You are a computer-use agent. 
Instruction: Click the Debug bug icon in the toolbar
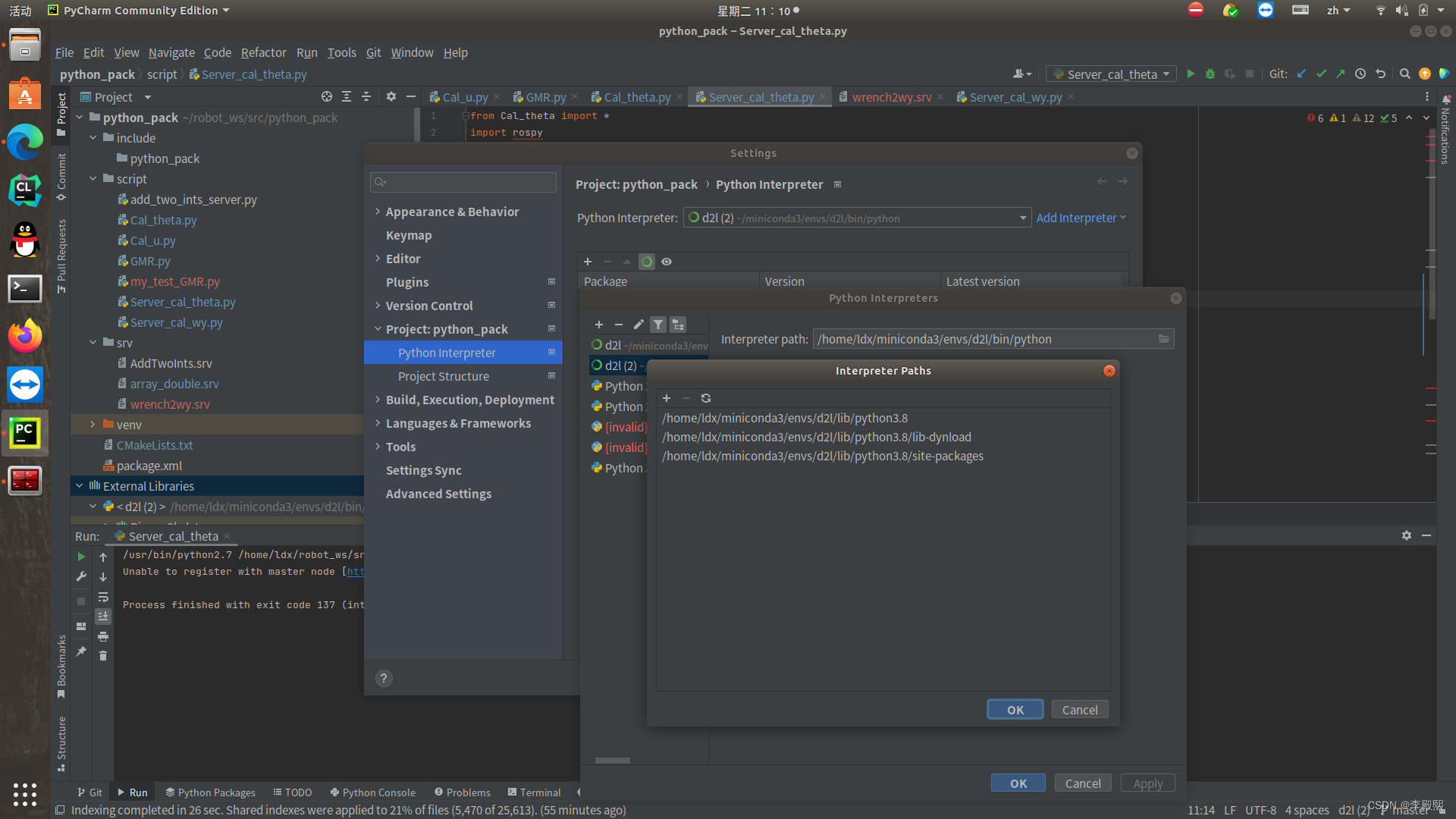[1210, 74]
